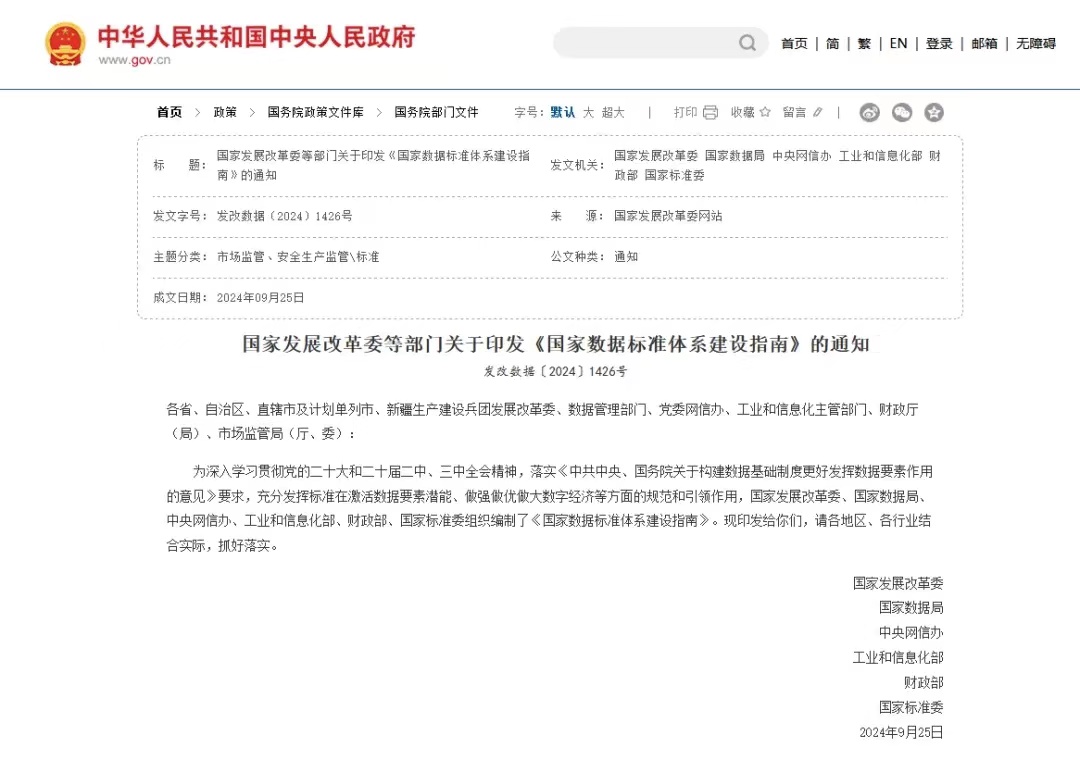Click the printer icon
The image size is (1080, 760).
[711, 112]
